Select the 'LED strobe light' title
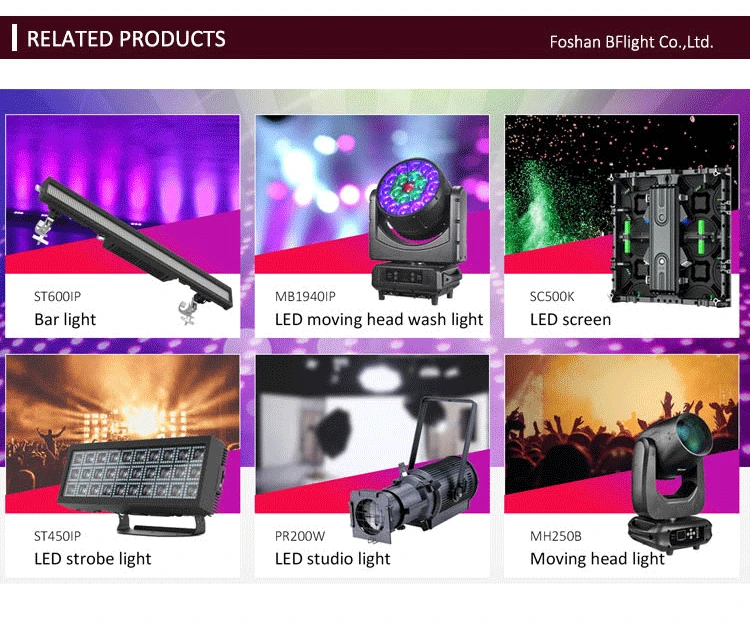This screenshot has width=750, height=627. (x=93, y=559)
